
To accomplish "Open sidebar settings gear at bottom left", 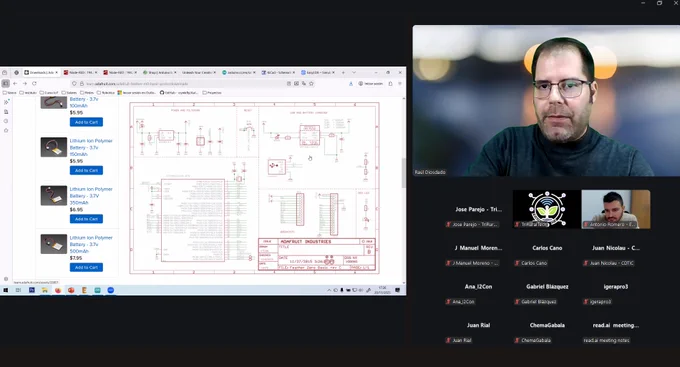I will (6, 279).
